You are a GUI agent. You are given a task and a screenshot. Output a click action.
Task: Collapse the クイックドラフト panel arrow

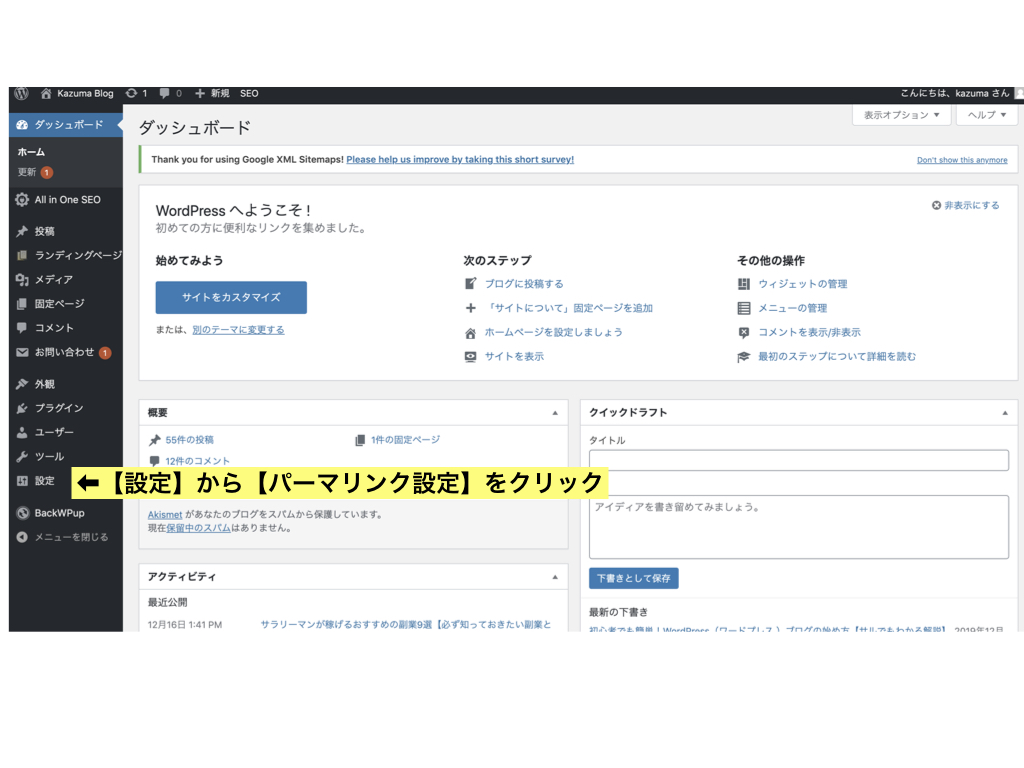[1005, 413]
